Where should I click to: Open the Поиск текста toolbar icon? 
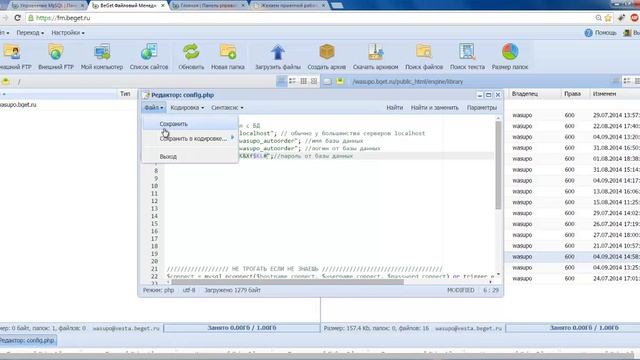tap(467, 52)
